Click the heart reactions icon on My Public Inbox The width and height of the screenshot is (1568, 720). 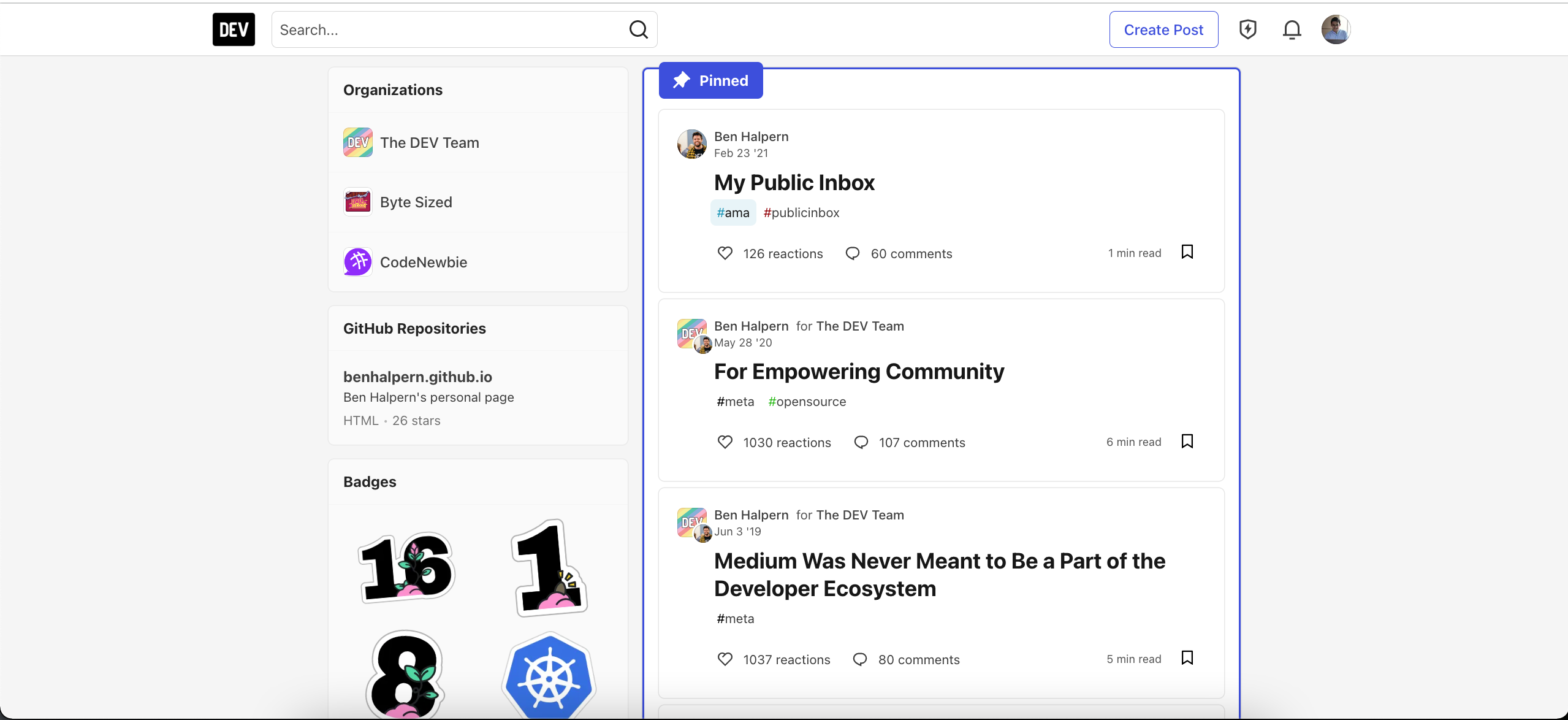725,253
